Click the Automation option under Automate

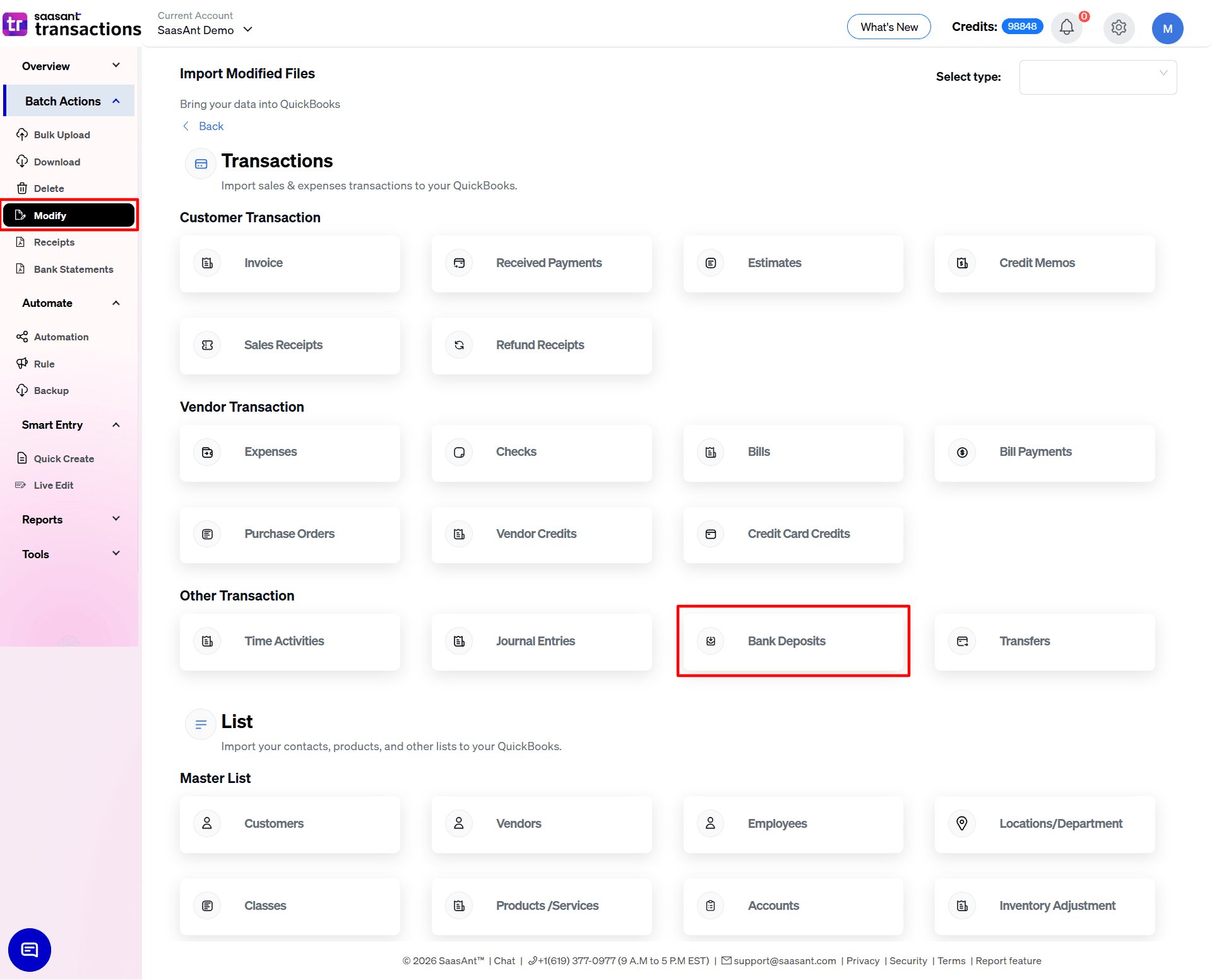61,337
